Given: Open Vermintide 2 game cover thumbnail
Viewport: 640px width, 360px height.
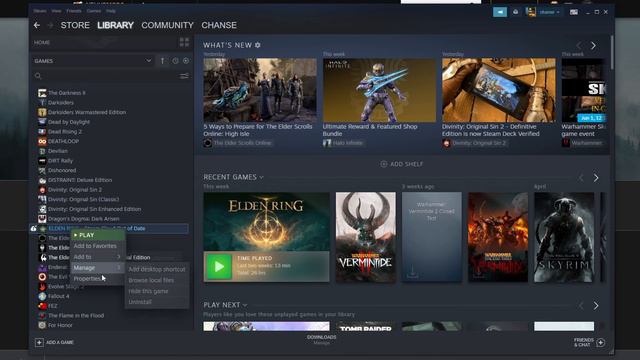Looking at the screenshot, I should pyautogui.click(x=366, y=237).
